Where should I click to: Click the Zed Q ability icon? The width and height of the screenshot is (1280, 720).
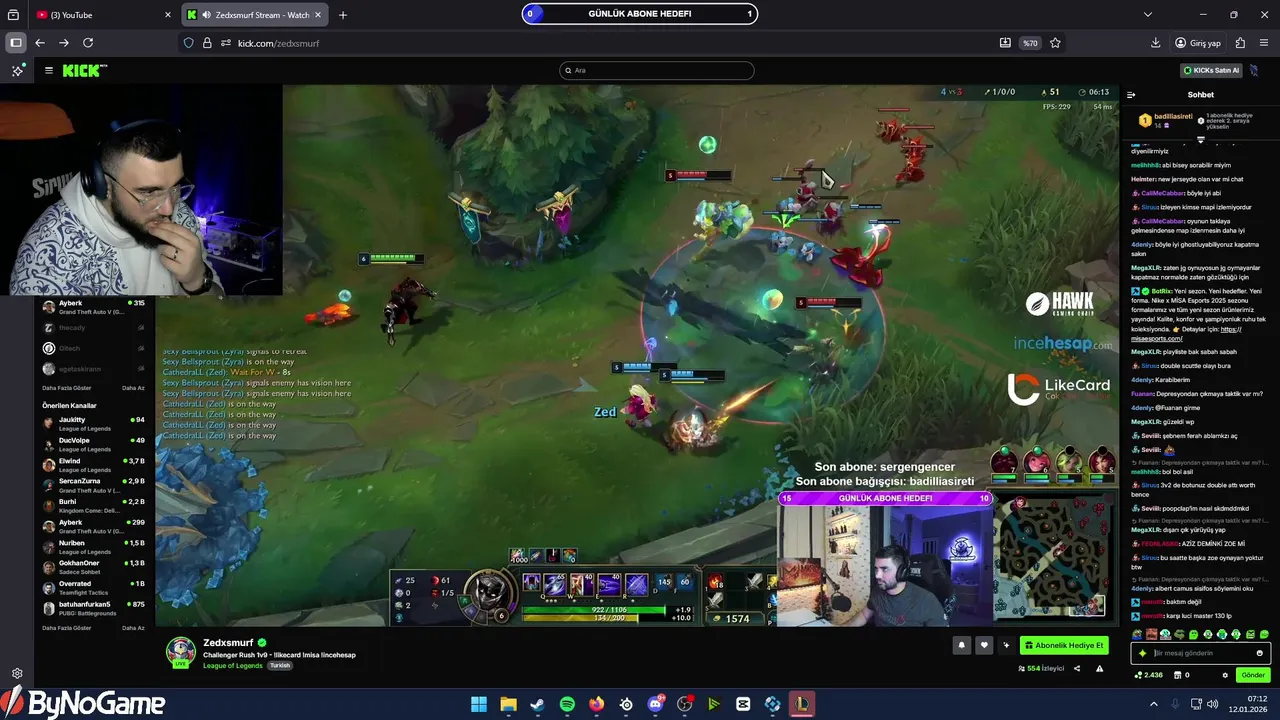point(554,583)
